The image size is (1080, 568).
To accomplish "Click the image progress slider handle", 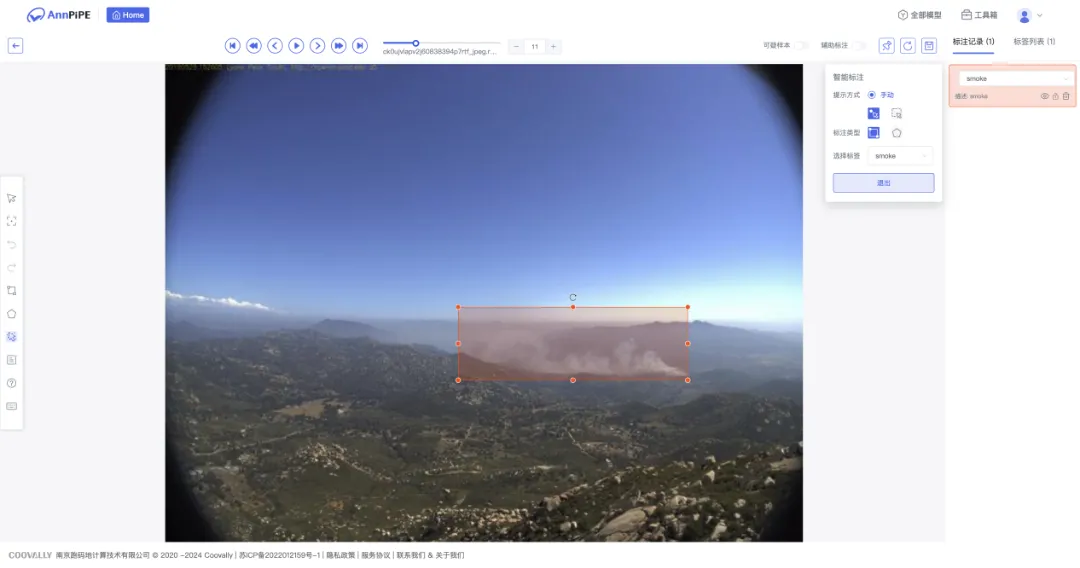I will pyautogui.click(x=416, y=43).
